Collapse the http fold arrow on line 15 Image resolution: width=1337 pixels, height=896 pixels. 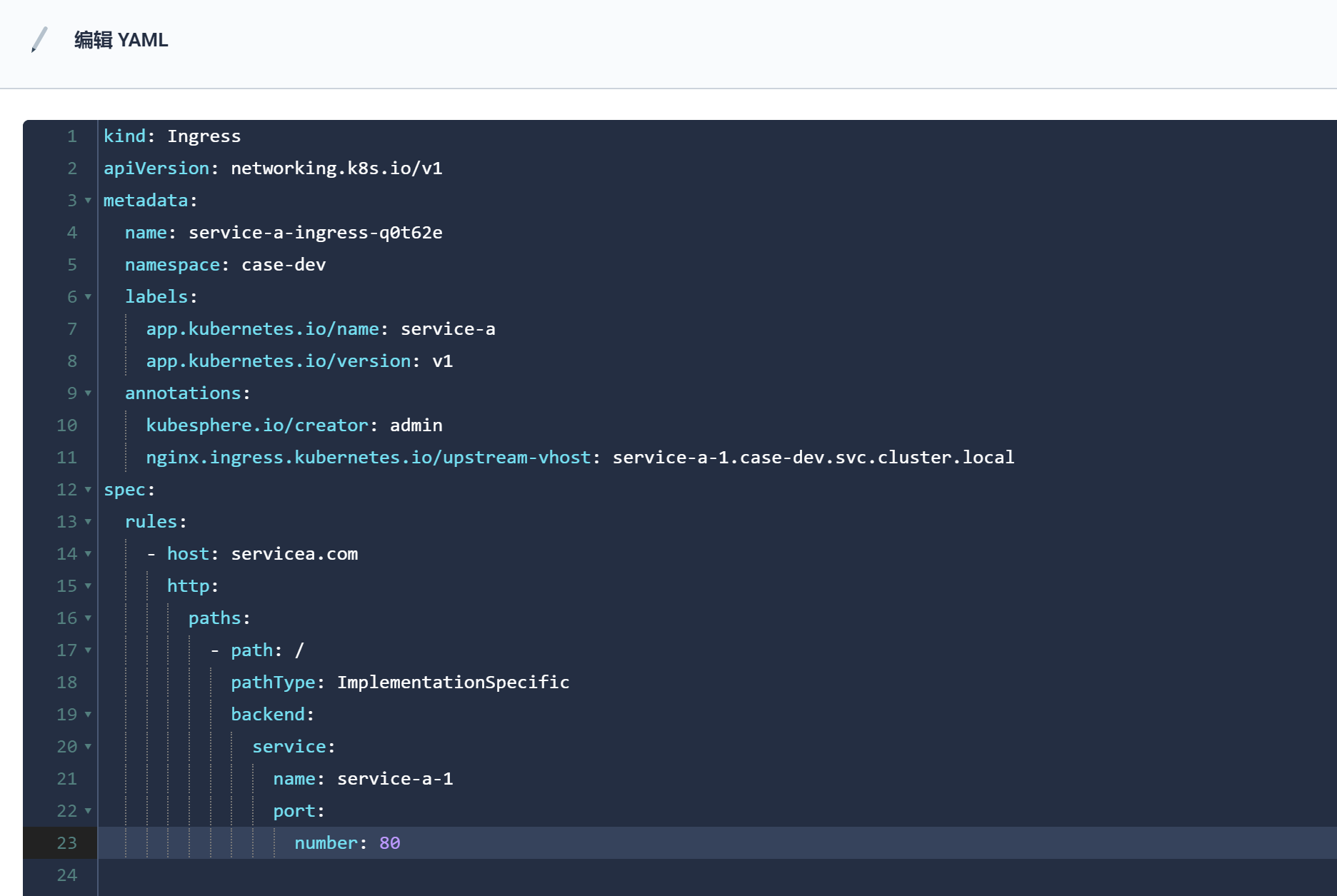(88, 586)
